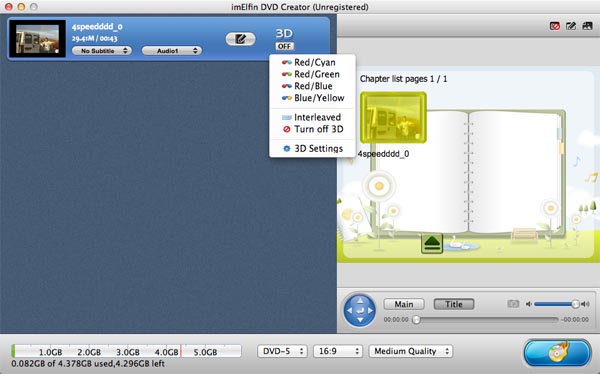Mute volume via the speaker icon
The width and height of the screenshot is (600, 374).
[528, 304]
